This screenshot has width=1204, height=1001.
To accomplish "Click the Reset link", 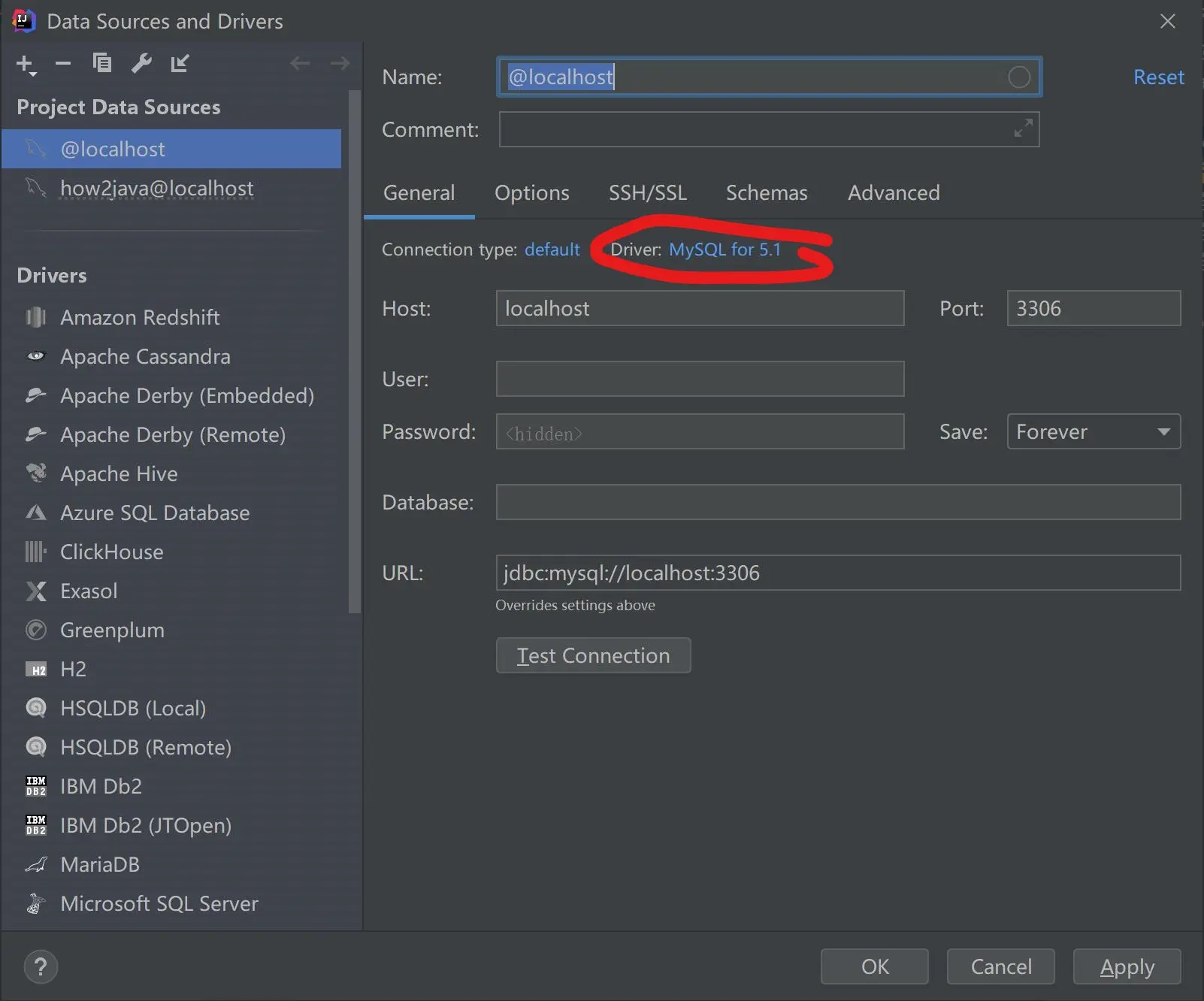I will point(1158,77).
